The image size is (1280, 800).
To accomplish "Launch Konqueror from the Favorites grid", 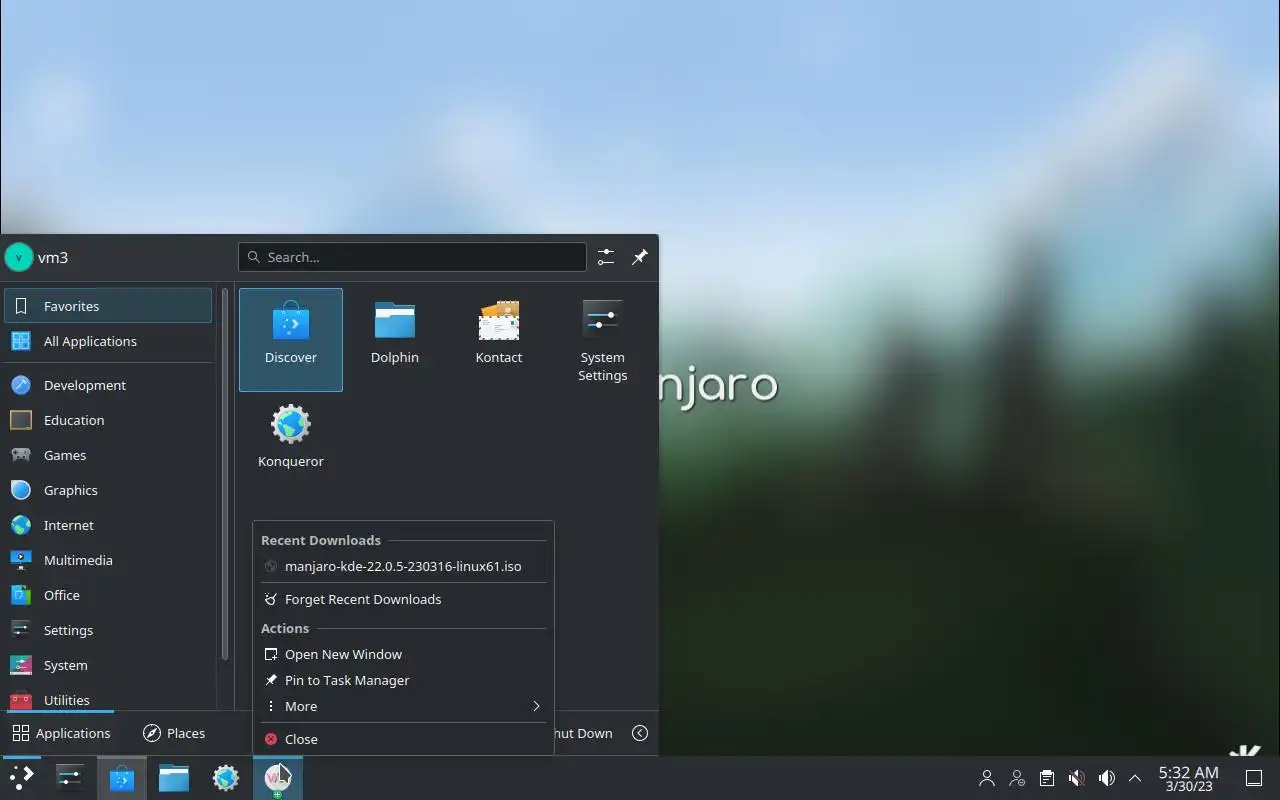I will (291, 437).
